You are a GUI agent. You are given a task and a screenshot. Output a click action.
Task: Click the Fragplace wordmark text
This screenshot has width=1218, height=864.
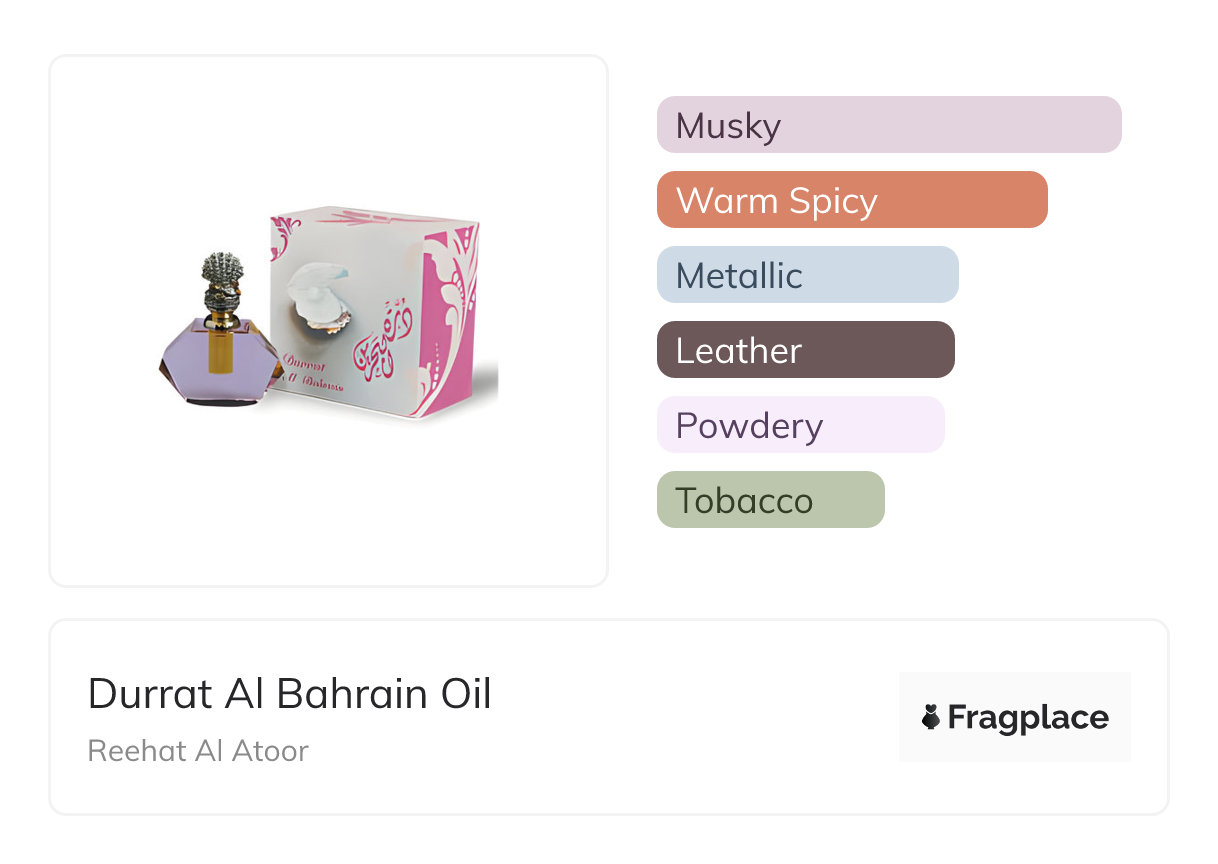point(1027,718)
